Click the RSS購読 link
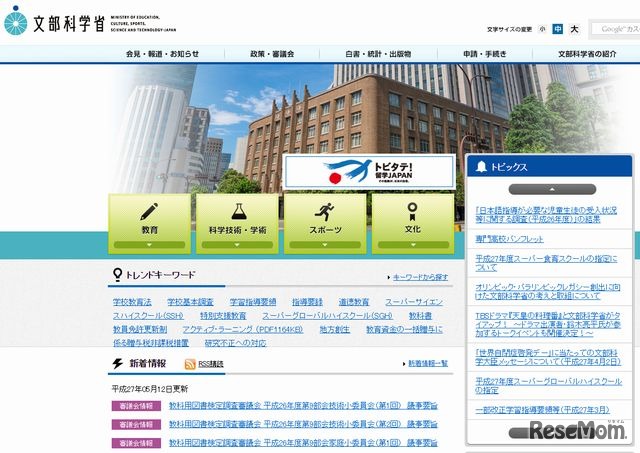The width and height of the screenshot is (640, 453). coord(211,364)
